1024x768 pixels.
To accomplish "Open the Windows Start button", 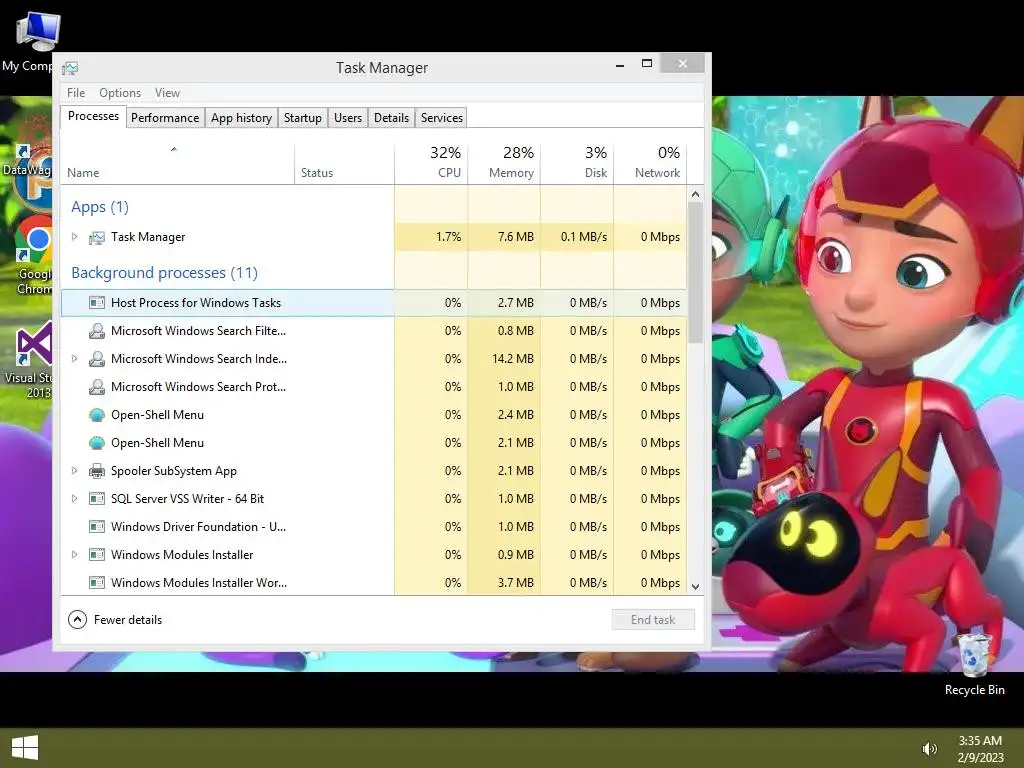I will point(25,747).
